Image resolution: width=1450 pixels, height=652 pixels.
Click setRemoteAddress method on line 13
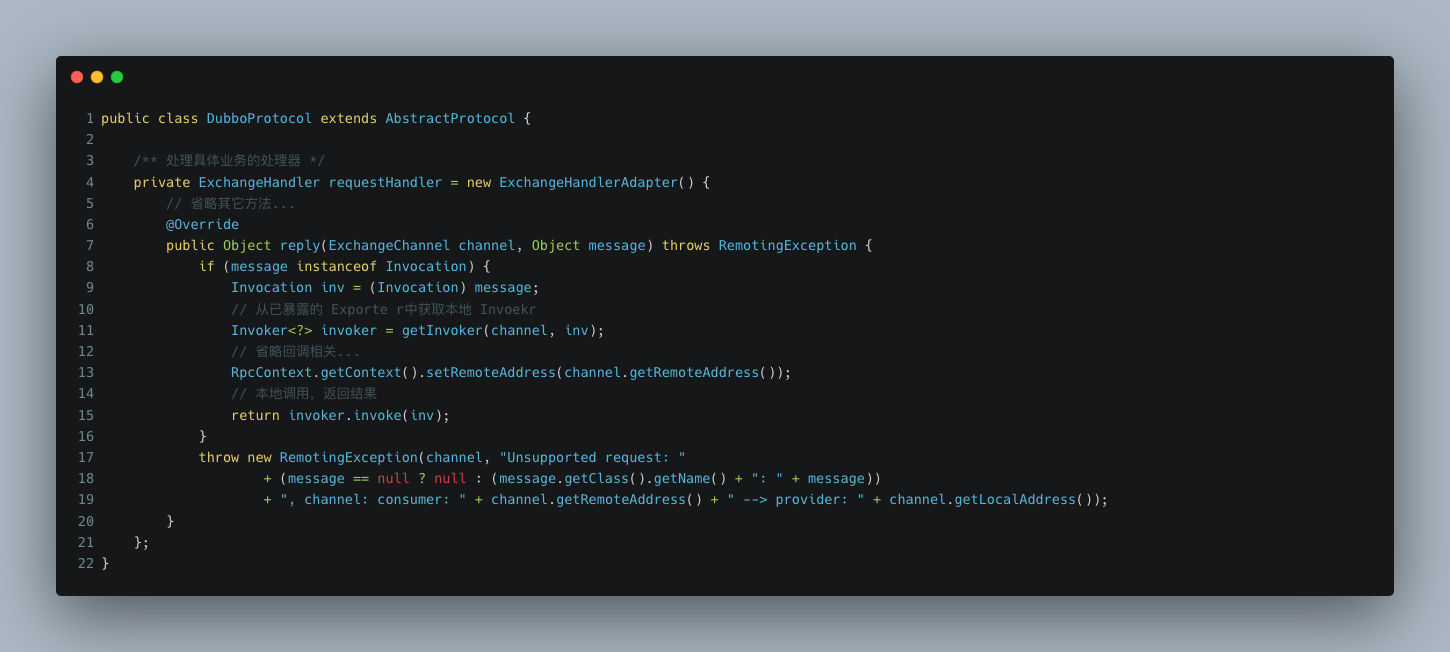click(491, 372)
